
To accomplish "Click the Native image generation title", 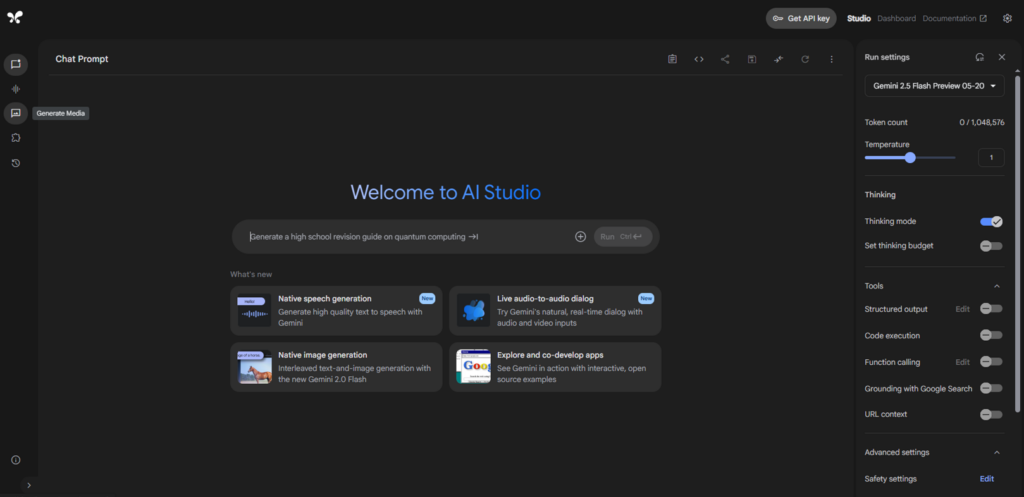I will coord(323,355).
